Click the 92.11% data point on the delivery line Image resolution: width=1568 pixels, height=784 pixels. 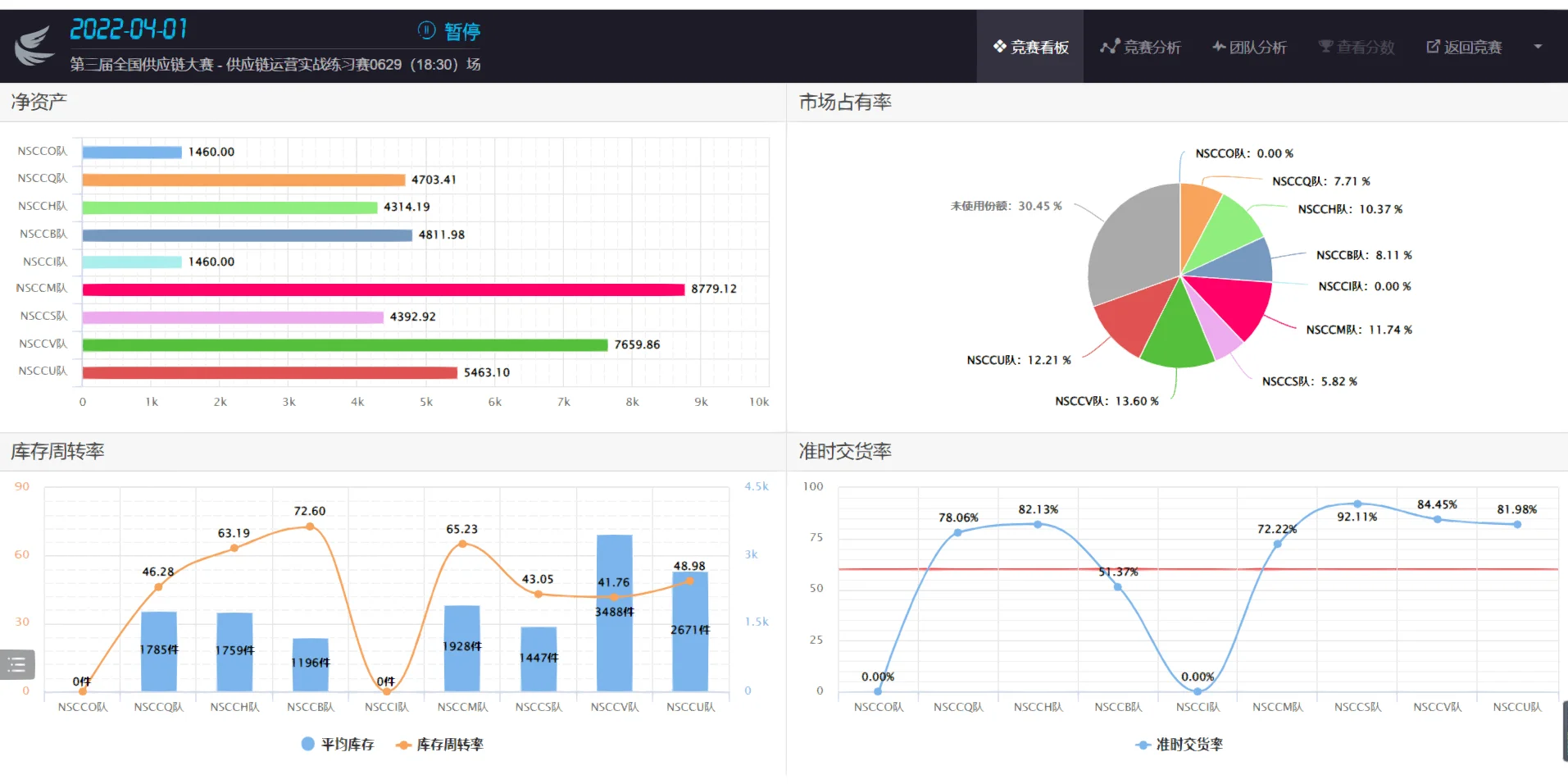[1357, 505]
